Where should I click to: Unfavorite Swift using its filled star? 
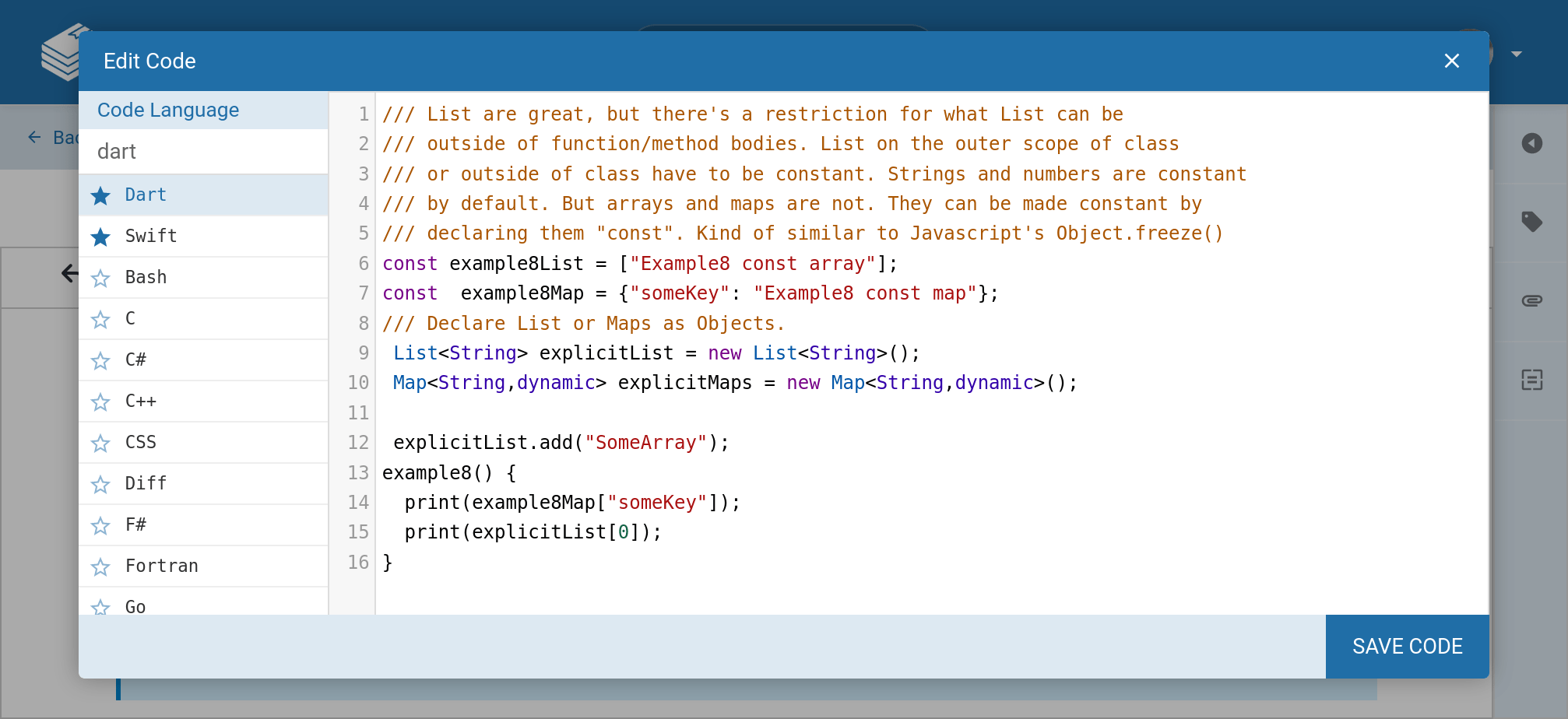(x=100, y=237)
